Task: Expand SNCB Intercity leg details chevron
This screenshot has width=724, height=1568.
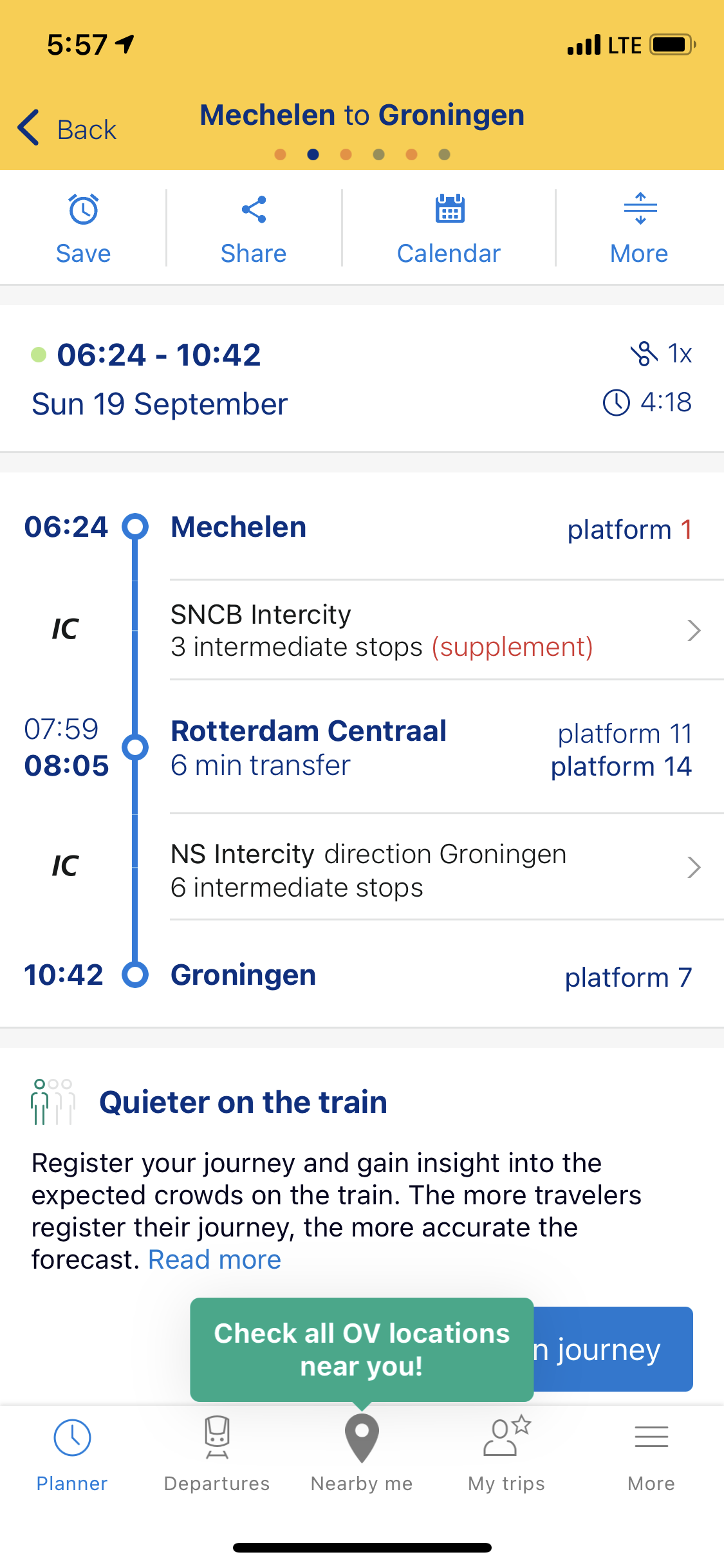Action: click(x=693, y=630)
